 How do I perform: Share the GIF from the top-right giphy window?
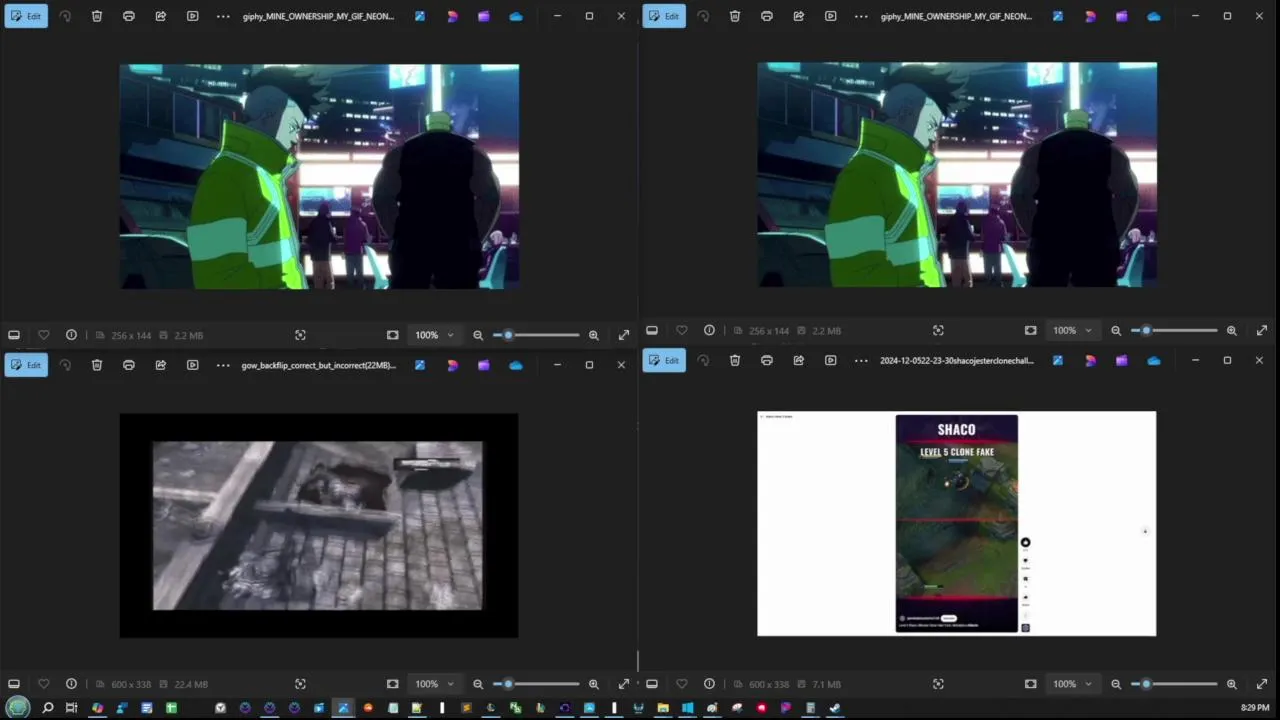(x=799, y=16)
